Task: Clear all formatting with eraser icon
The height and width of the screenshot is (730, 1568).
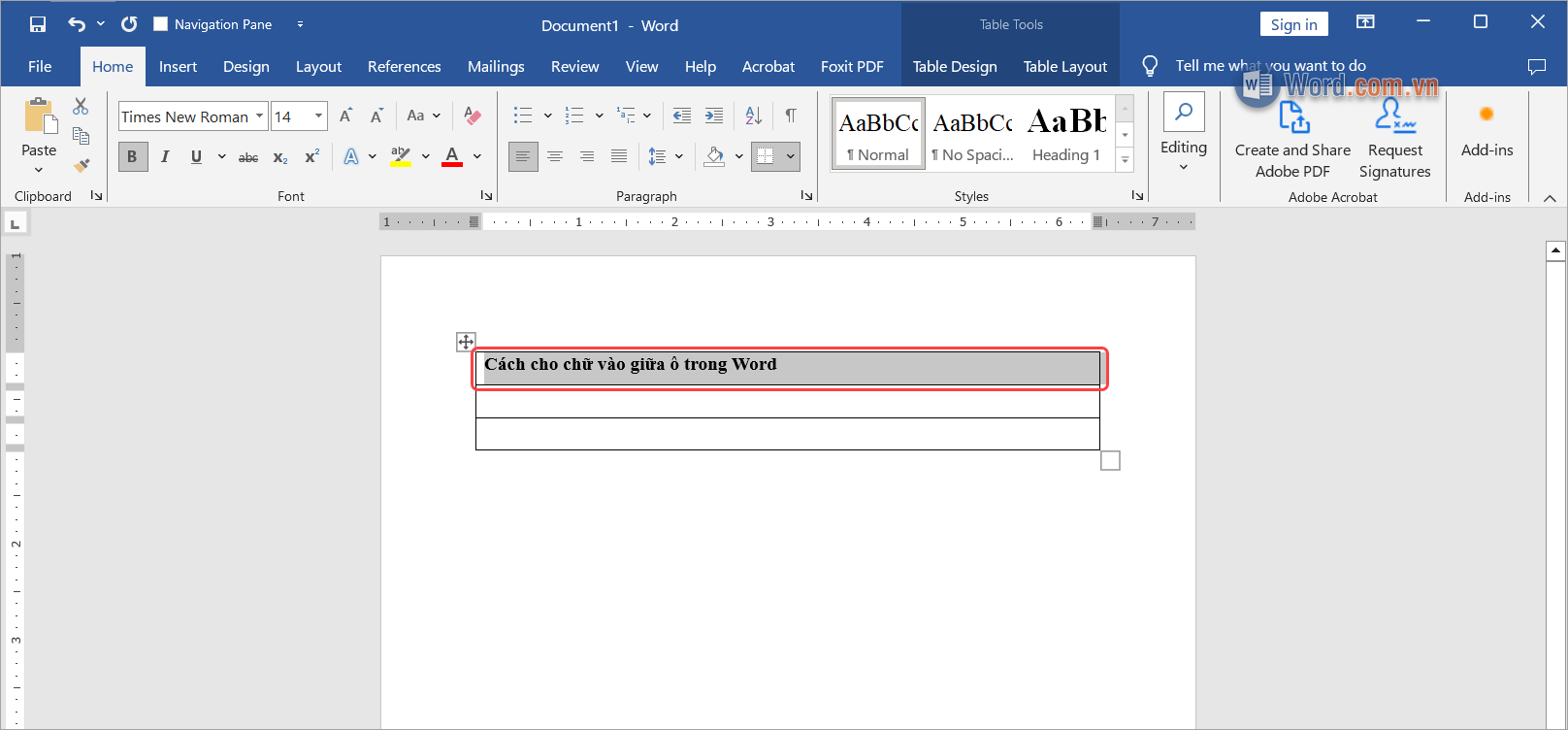Action: (473, 116)
